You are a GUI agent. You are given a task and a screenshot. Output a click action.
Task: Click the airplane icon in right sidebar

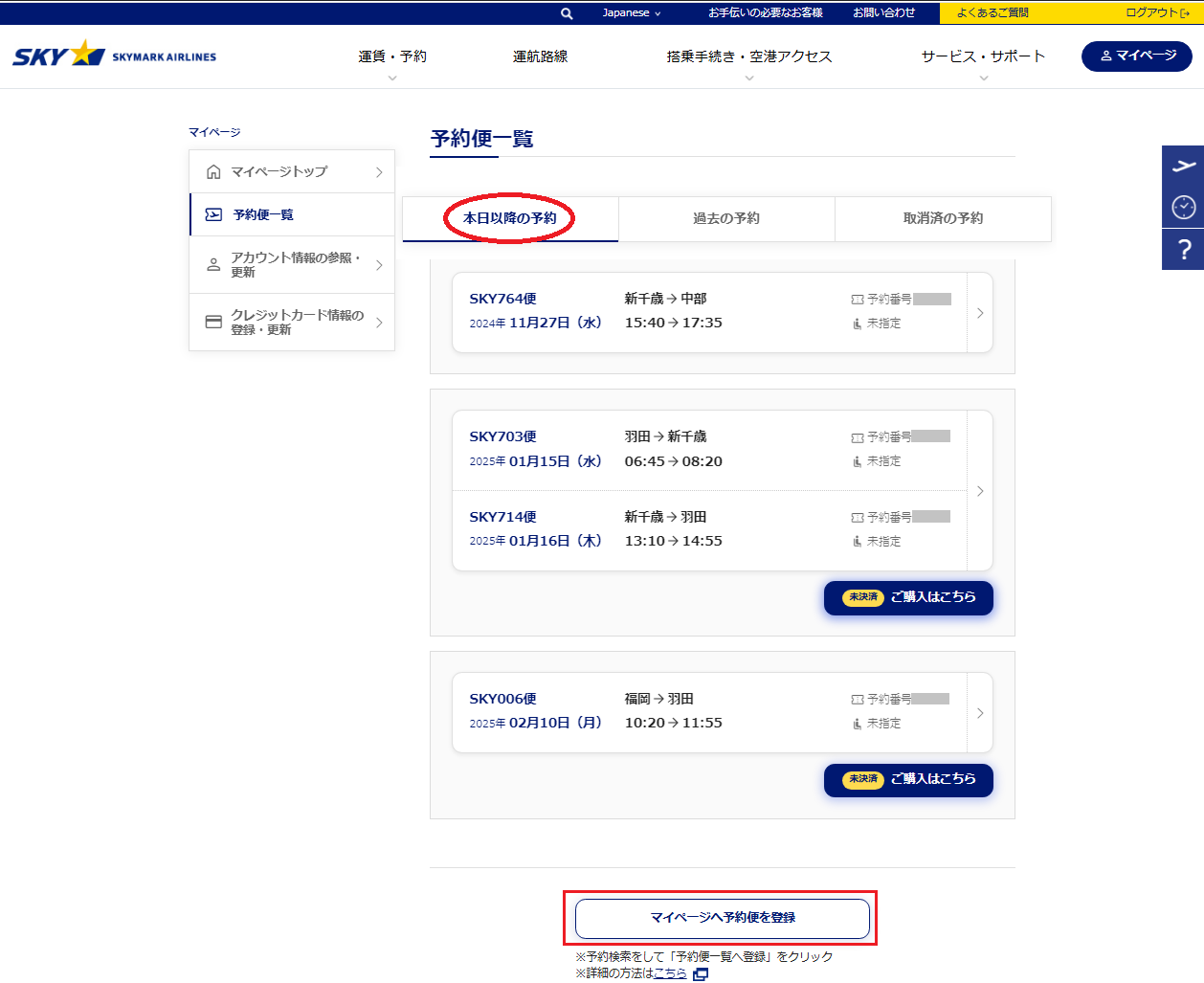(x=1183, y=166)
